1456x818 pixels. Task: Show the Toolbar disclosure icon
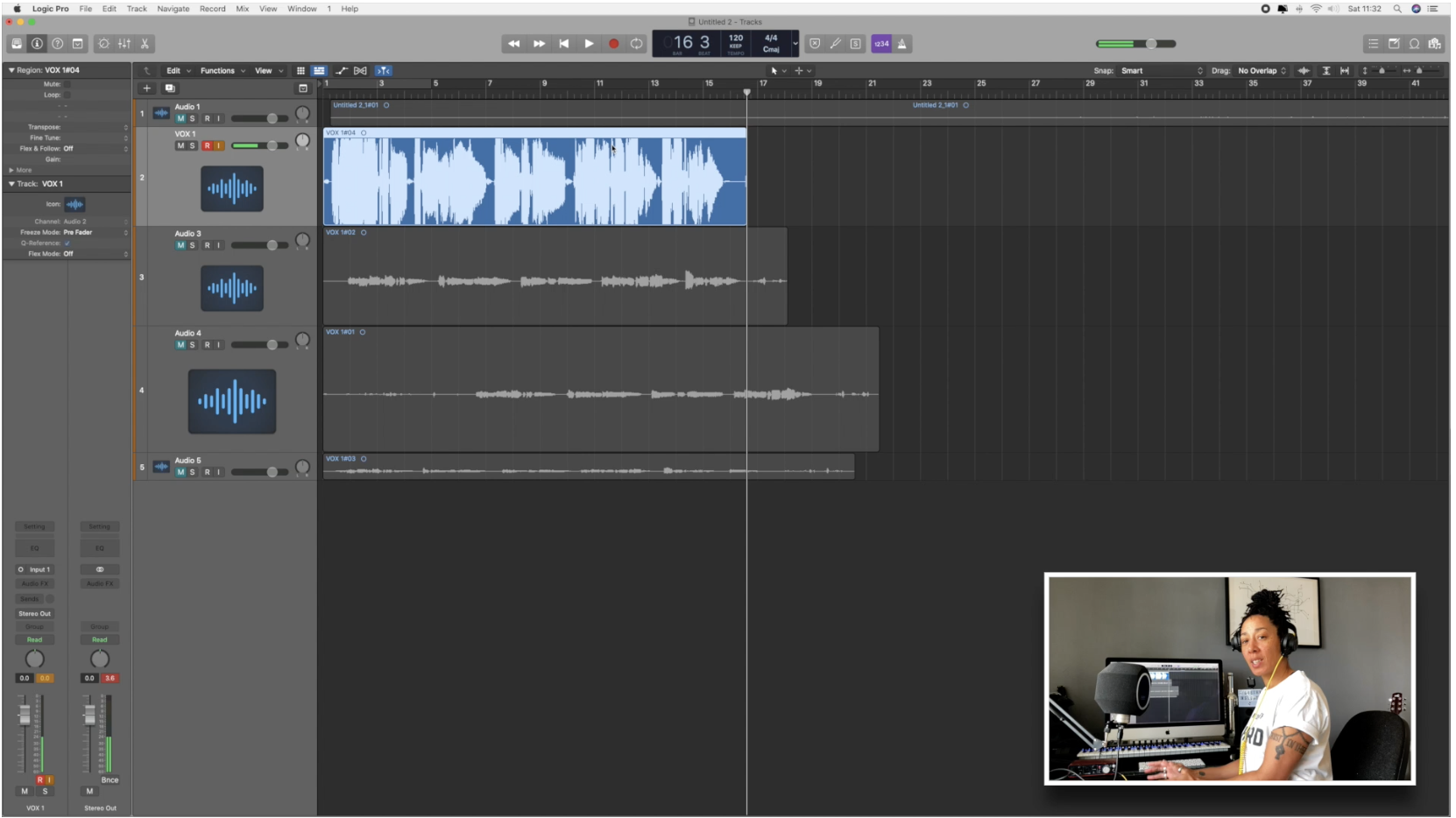(77, 44)
